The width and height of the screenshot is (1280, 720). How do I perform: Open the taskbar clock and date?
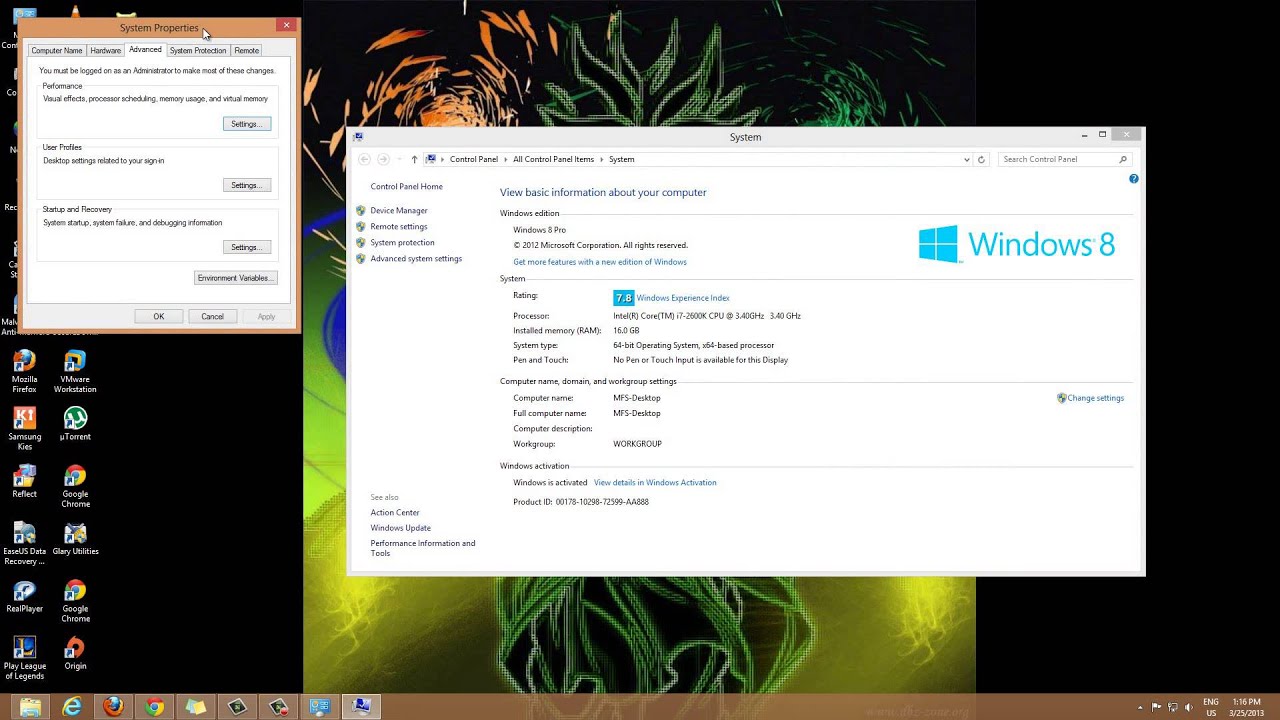click(1247, 707)
